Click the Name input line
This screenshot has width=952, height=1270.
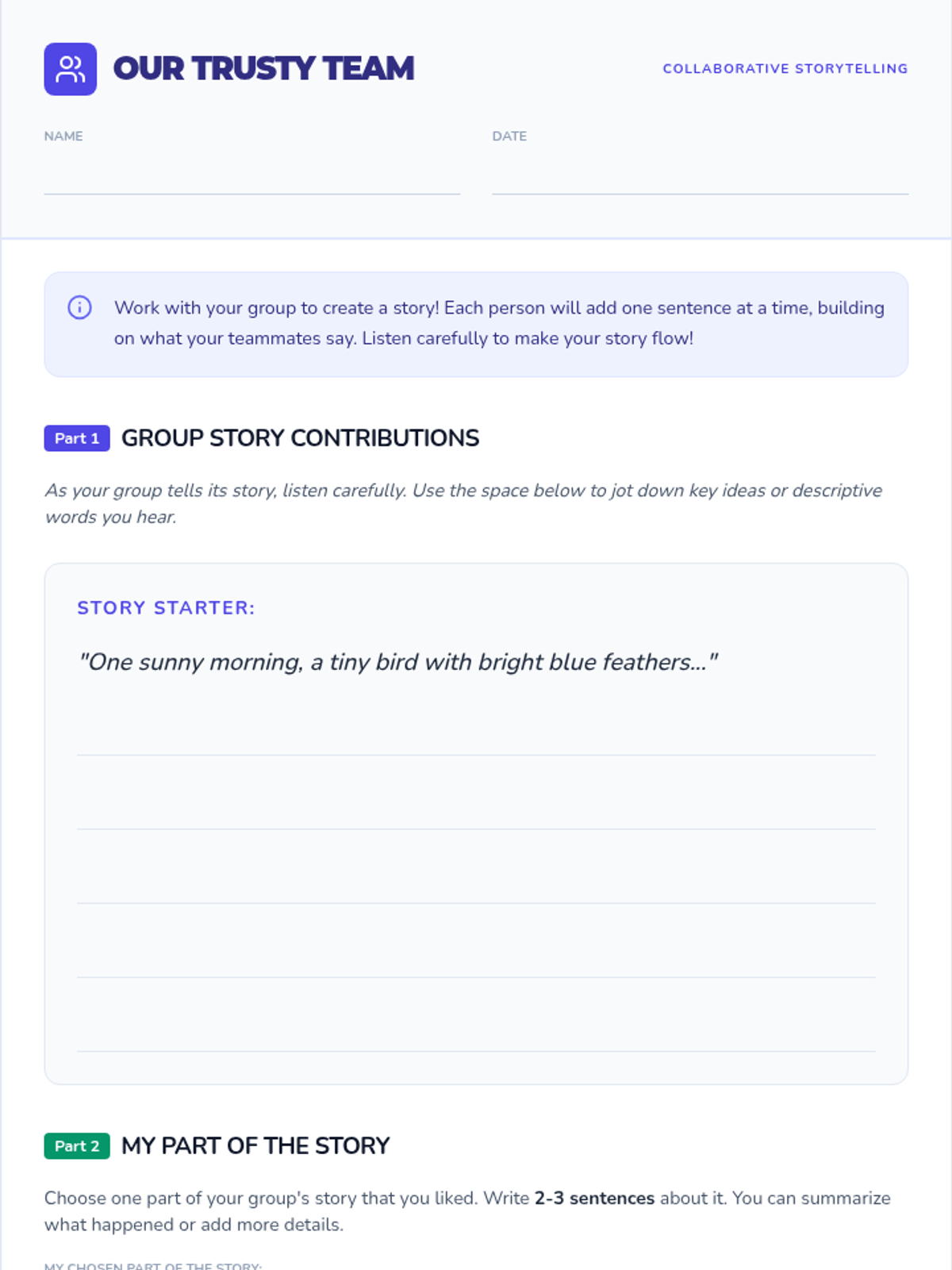tap(251, 179)
